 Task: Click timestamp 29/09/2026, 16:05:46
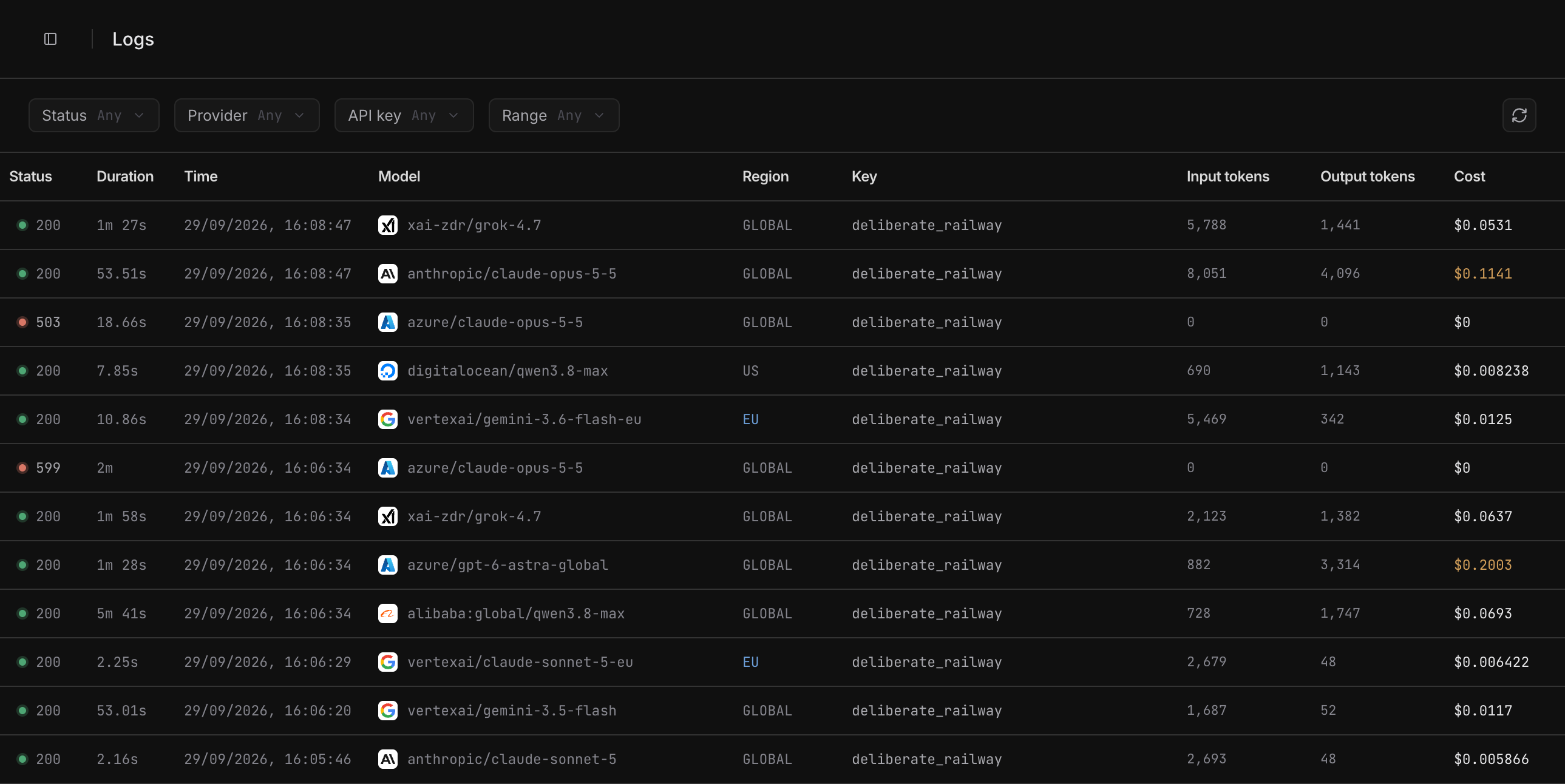click(267, 759)
